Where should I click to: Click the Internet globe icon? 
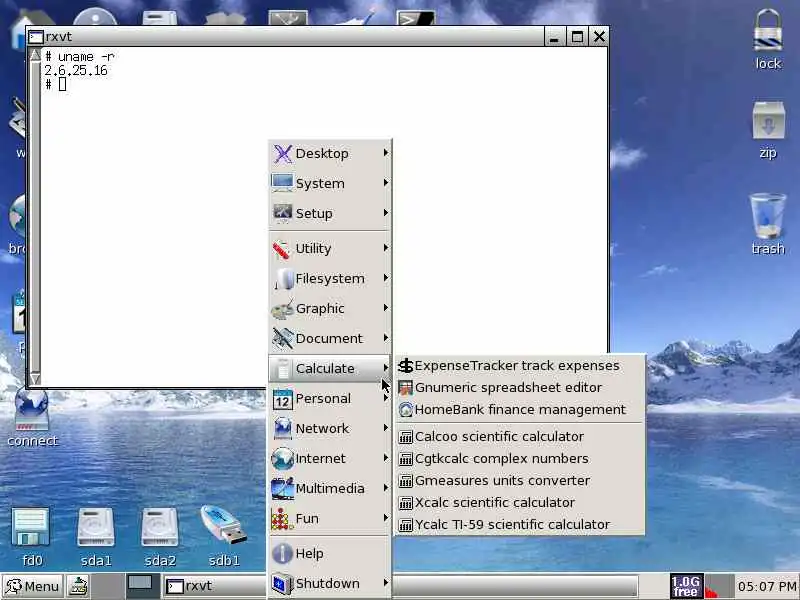283,459
